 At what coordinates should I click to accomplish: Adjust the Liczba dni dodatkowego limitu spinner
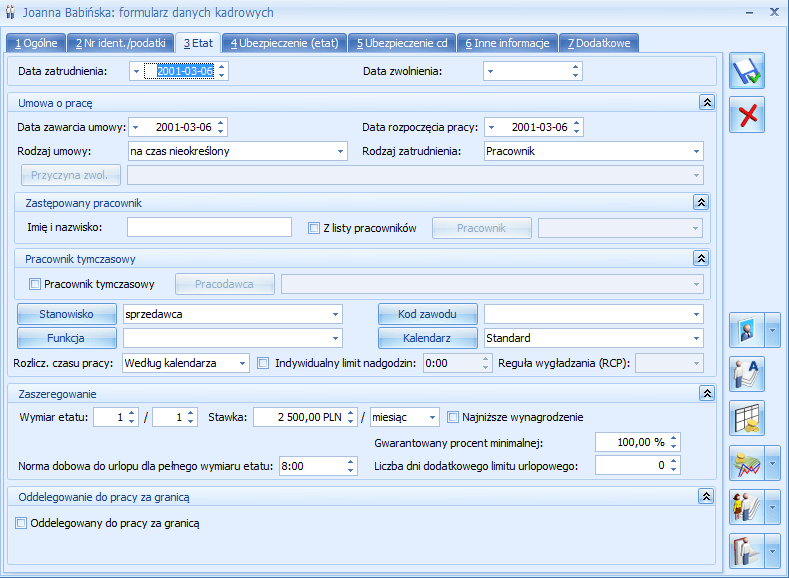tap(674, 465)
